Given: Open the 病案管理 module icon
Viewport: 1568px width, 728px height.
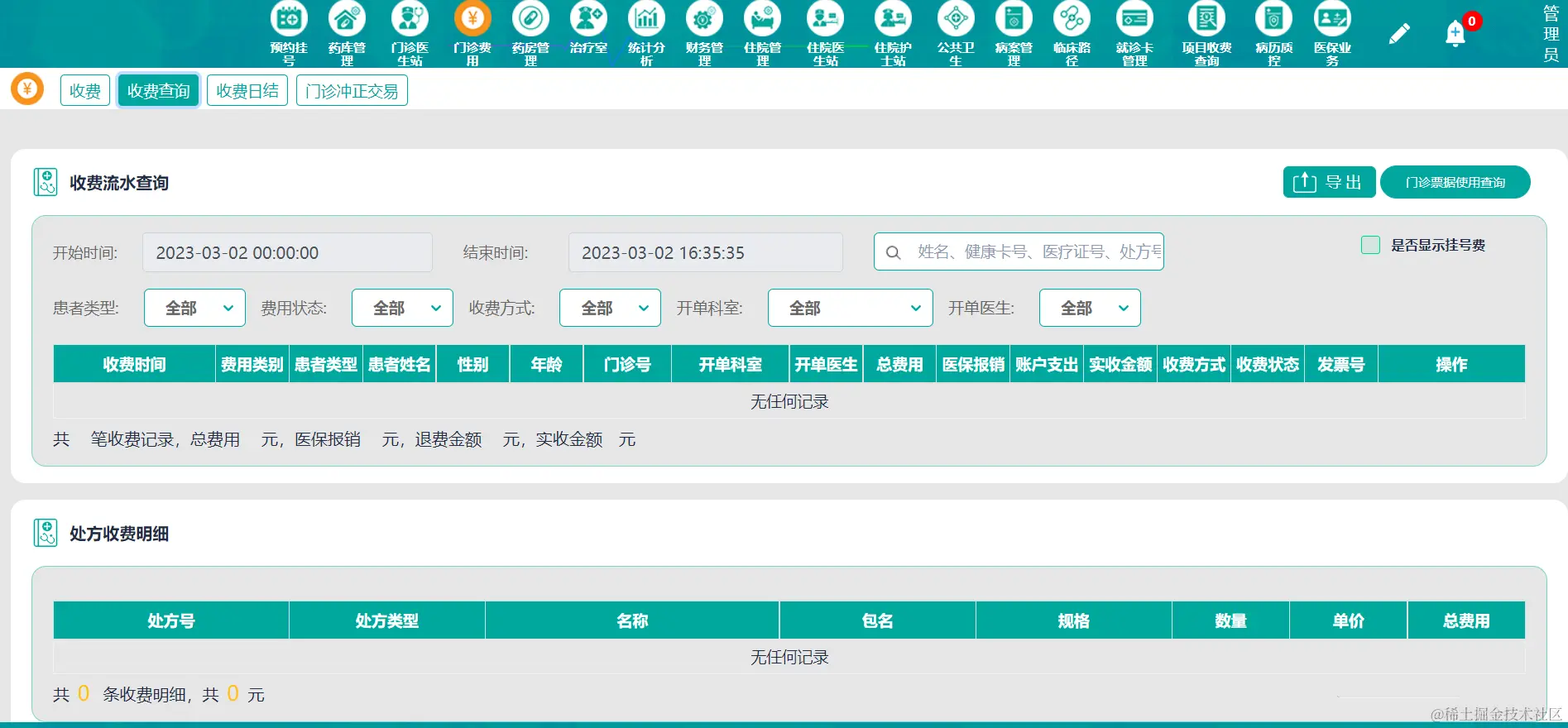Looking at the screenshot, I should (1014, 18).
